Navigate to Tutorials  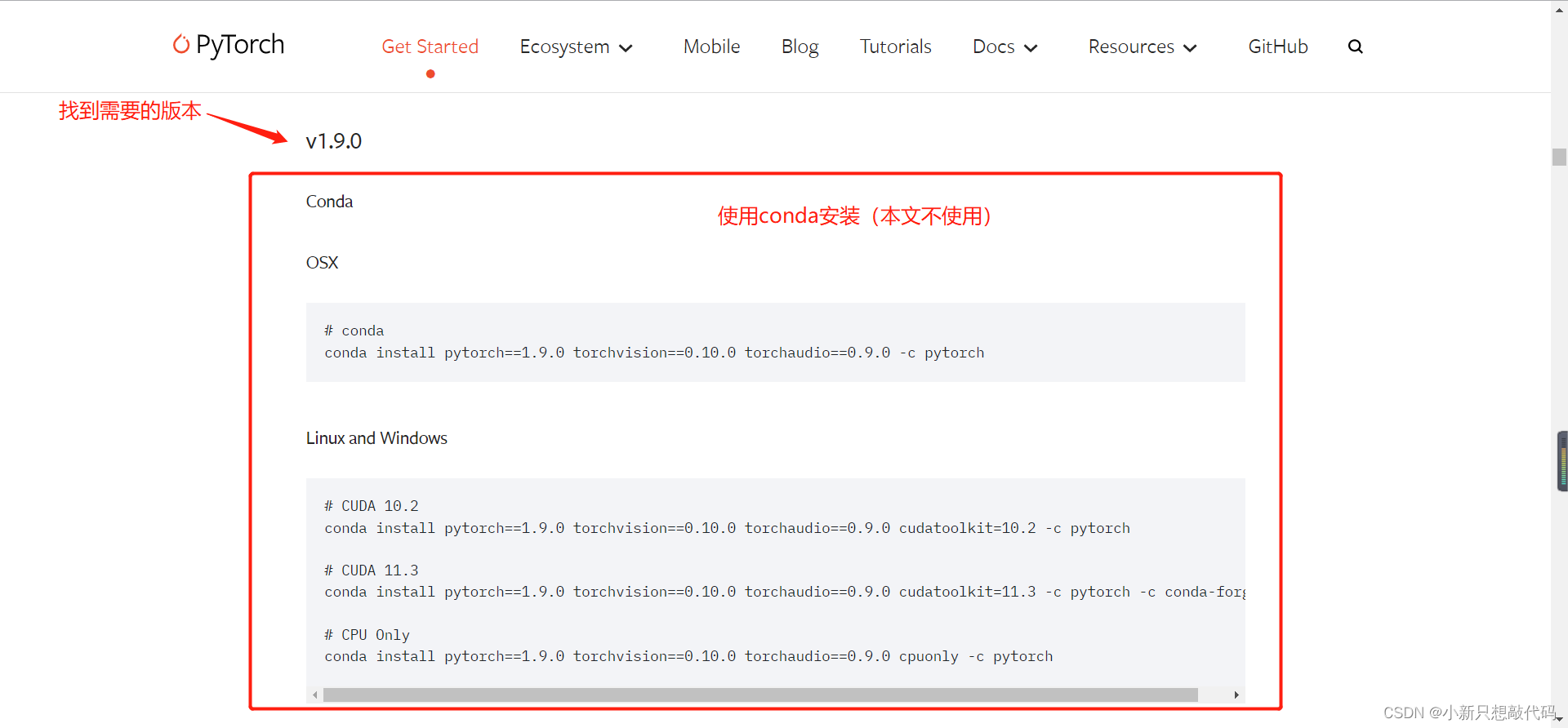(x=896, y=47)
